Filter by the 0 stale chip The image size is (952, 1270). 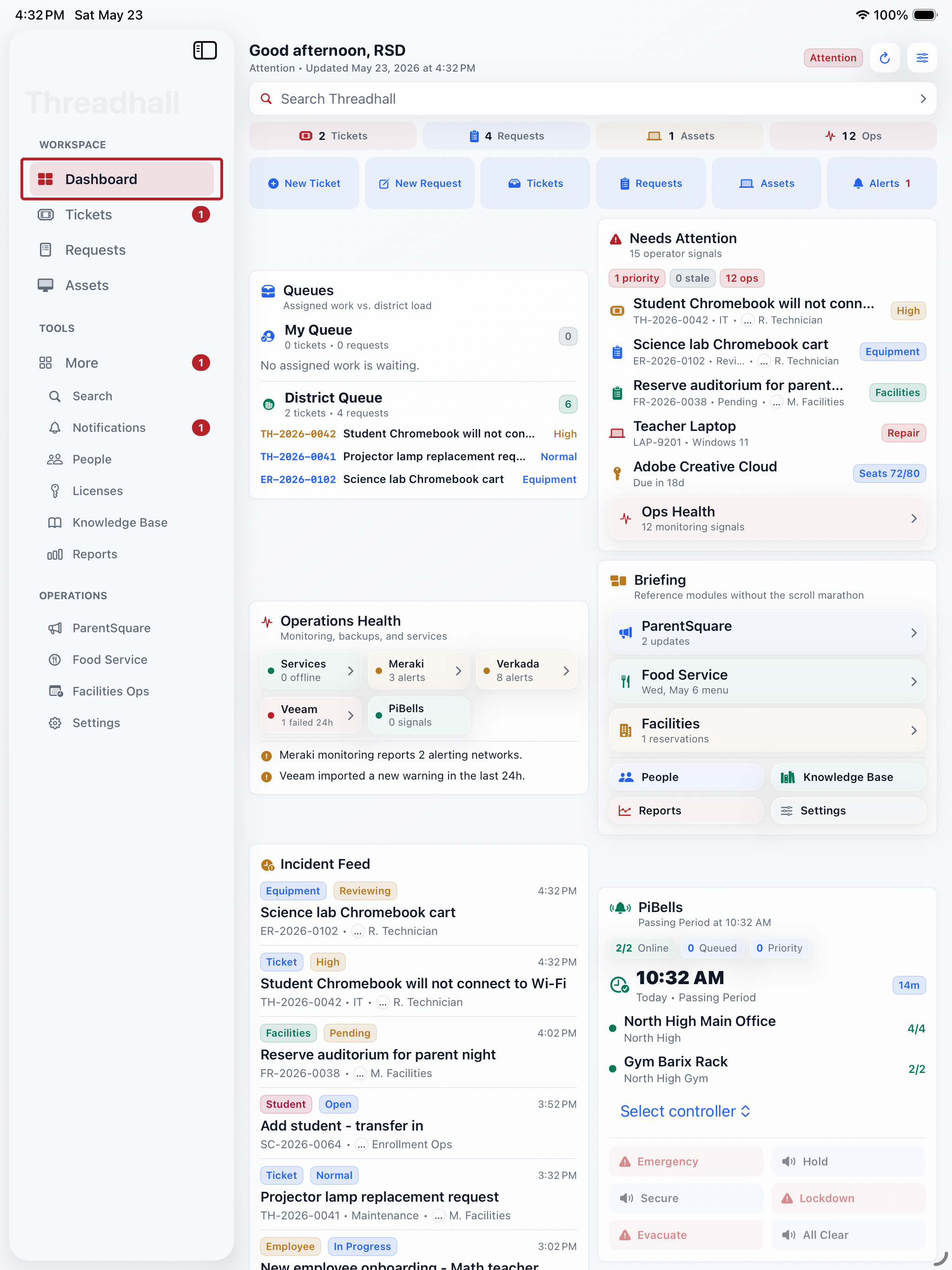(x=693, y=278)
